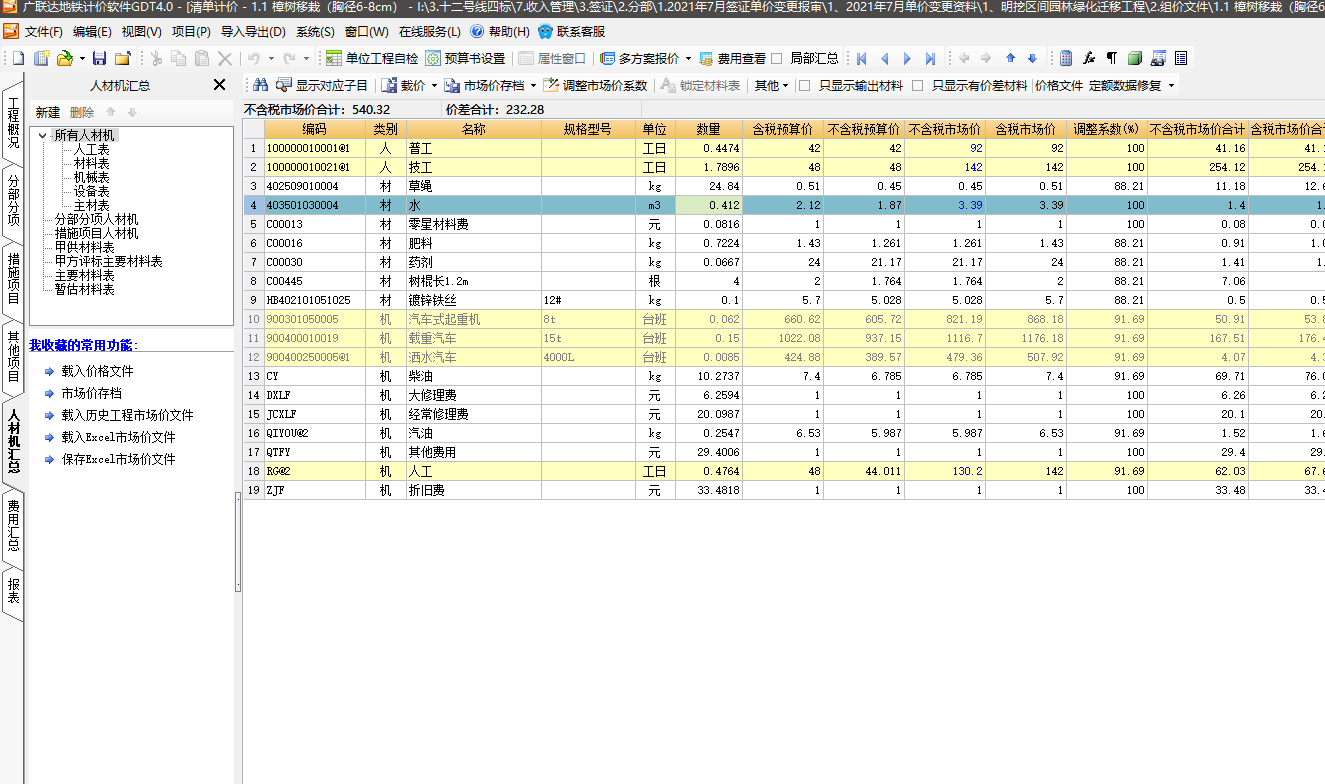This screenshot has height=784, width=1325.
Task: Switch to the 报表 side tab
Action: click(x=13, y=590)
